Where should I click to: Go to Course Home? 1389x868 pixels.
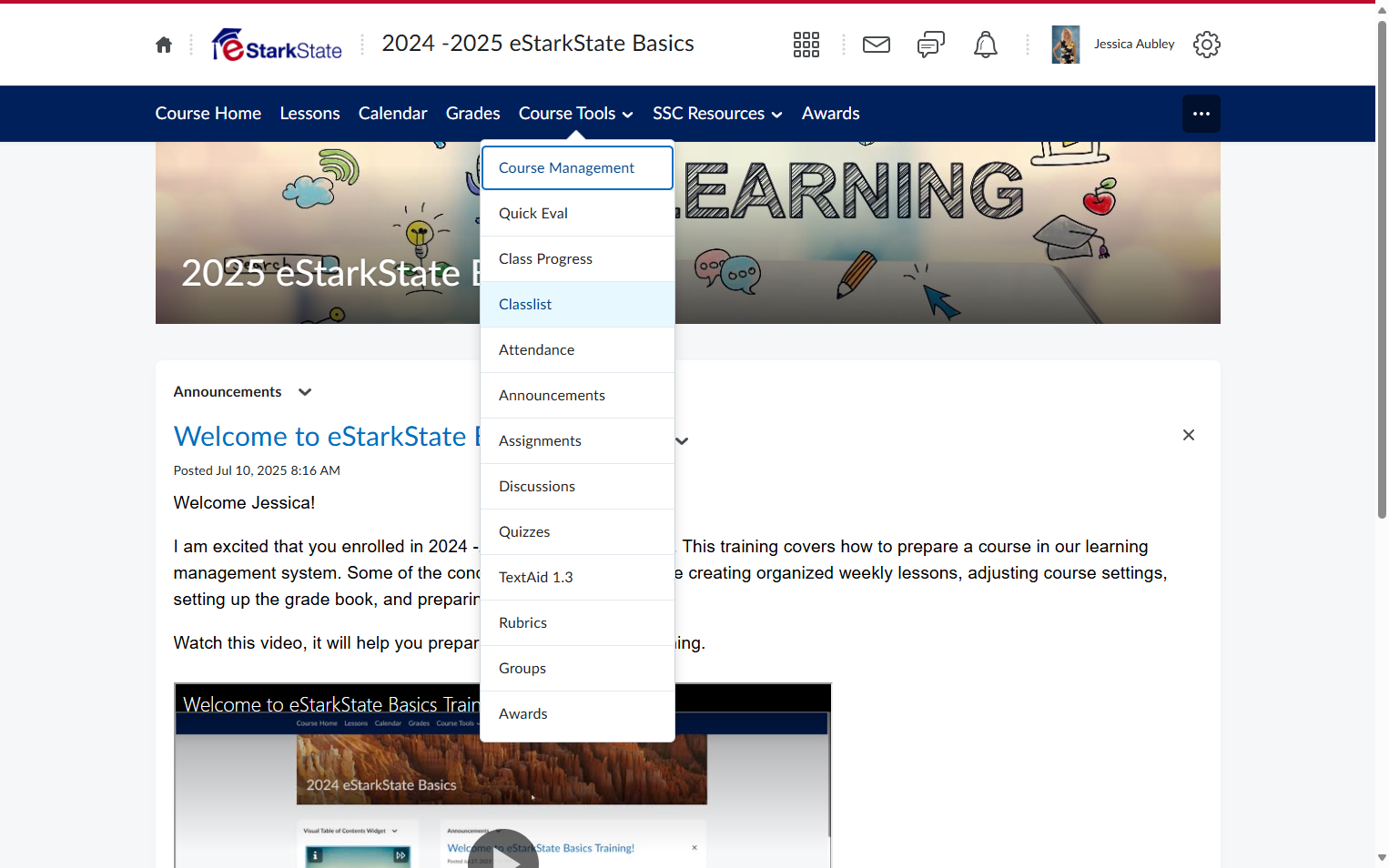[x=208, y=114]
